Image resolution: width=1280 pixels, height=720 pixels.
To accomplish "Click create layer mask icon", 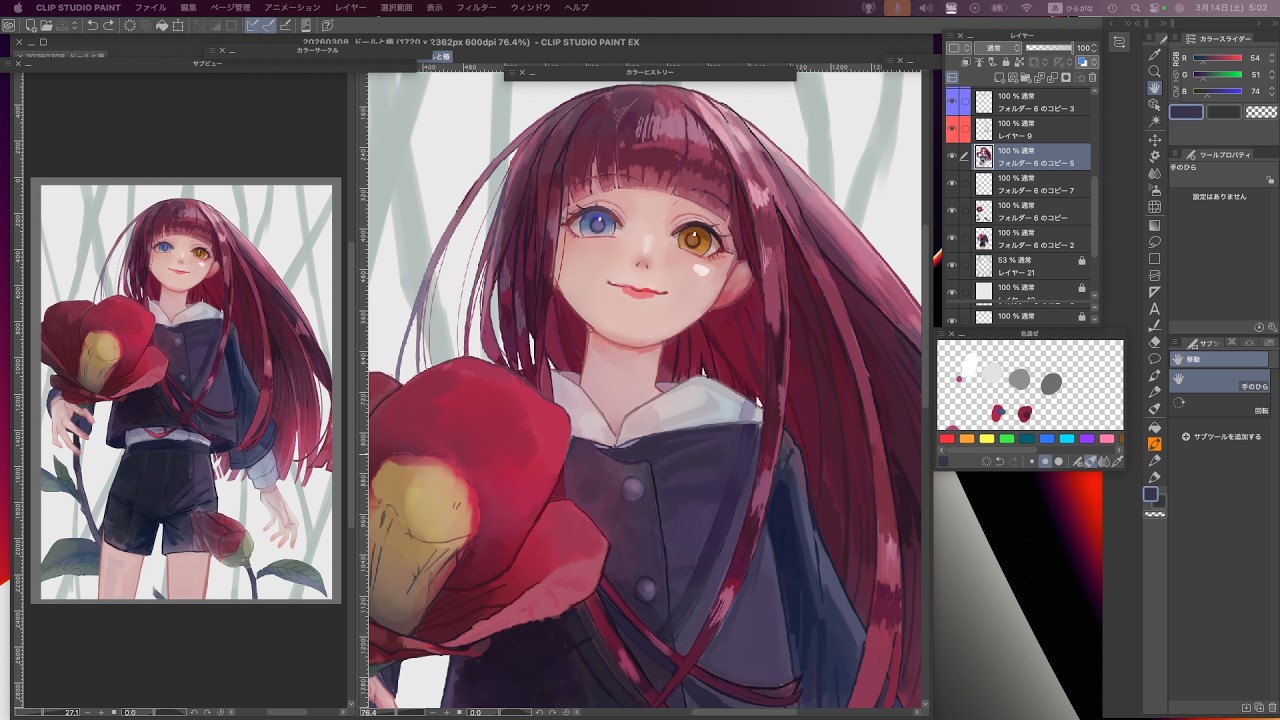I will (x=1066, y=77).
